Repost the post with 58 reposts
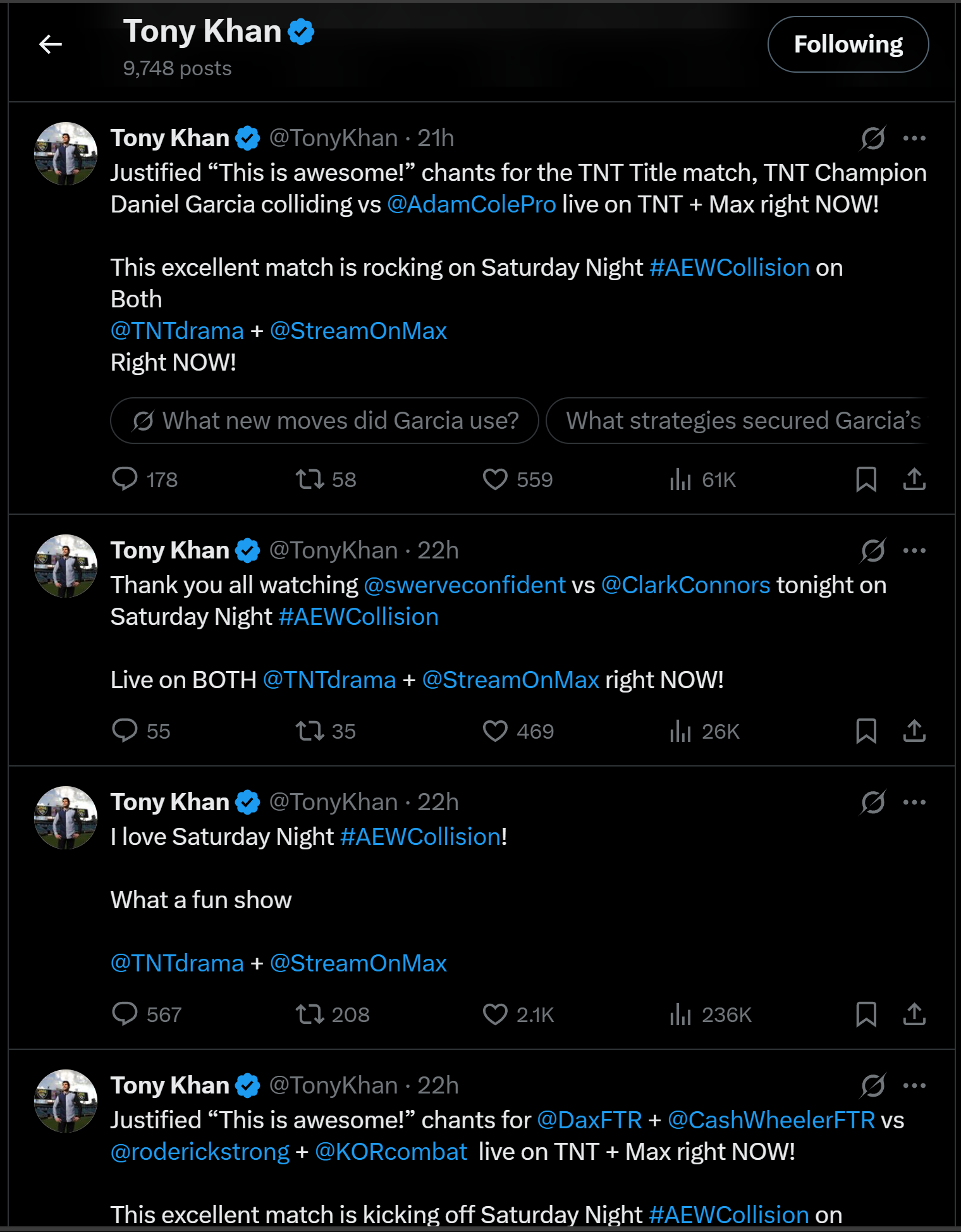961x1232 pixels. pos(310,479)
